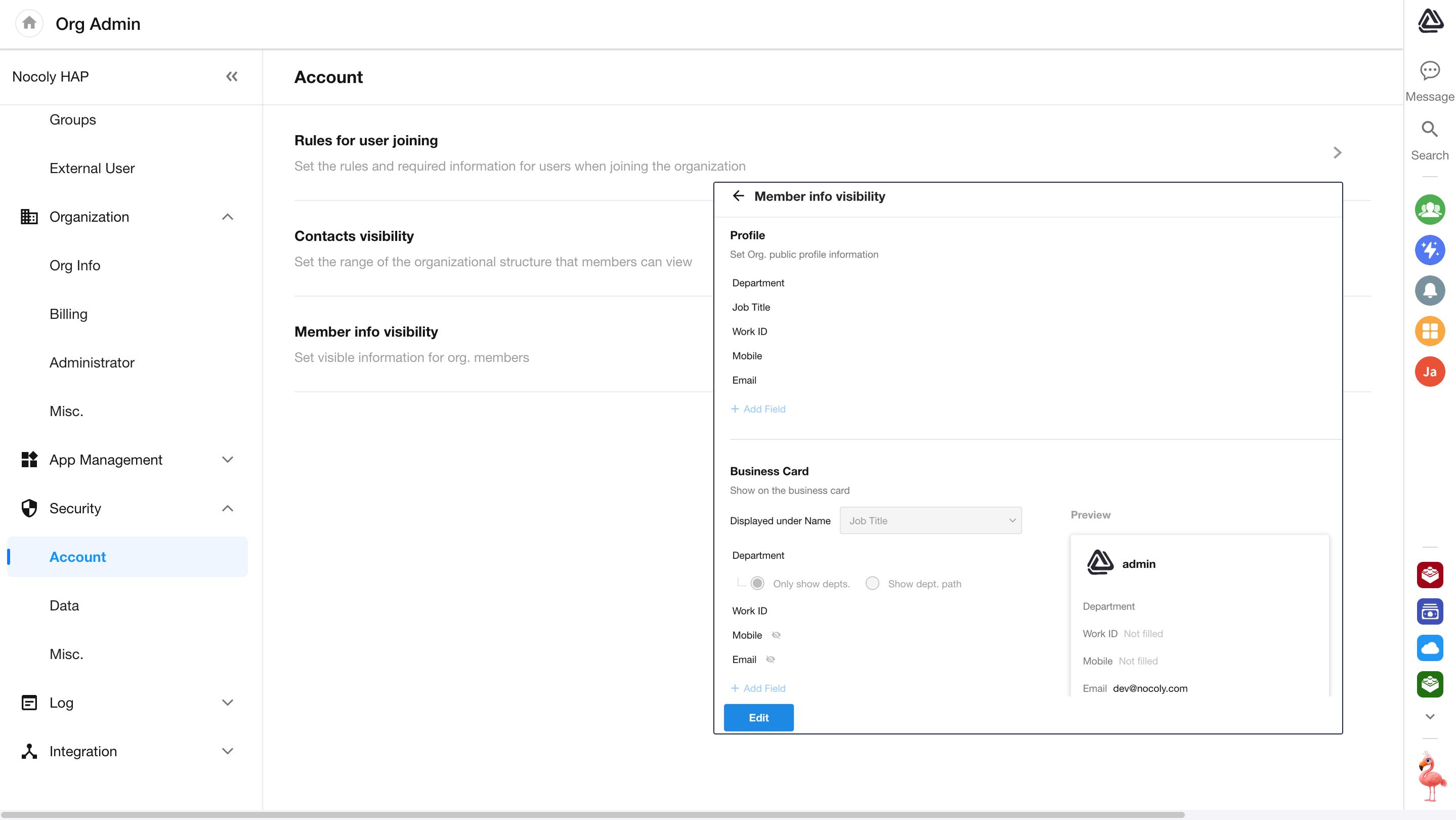
Task: Select the Show dept. path radio
Action: (x=872, y=583)
